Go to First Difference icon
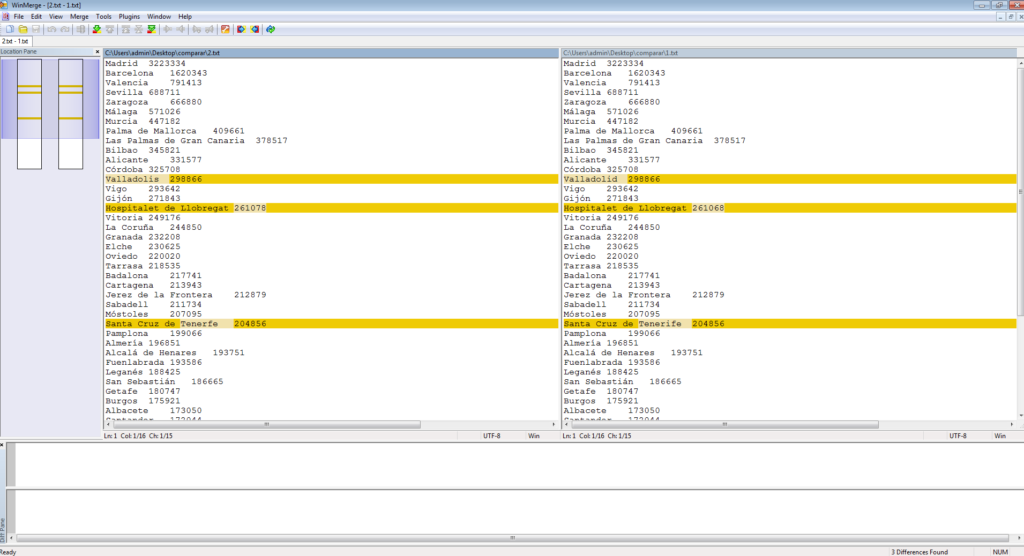Viewport: 1024px width, 556px height. 125,29
